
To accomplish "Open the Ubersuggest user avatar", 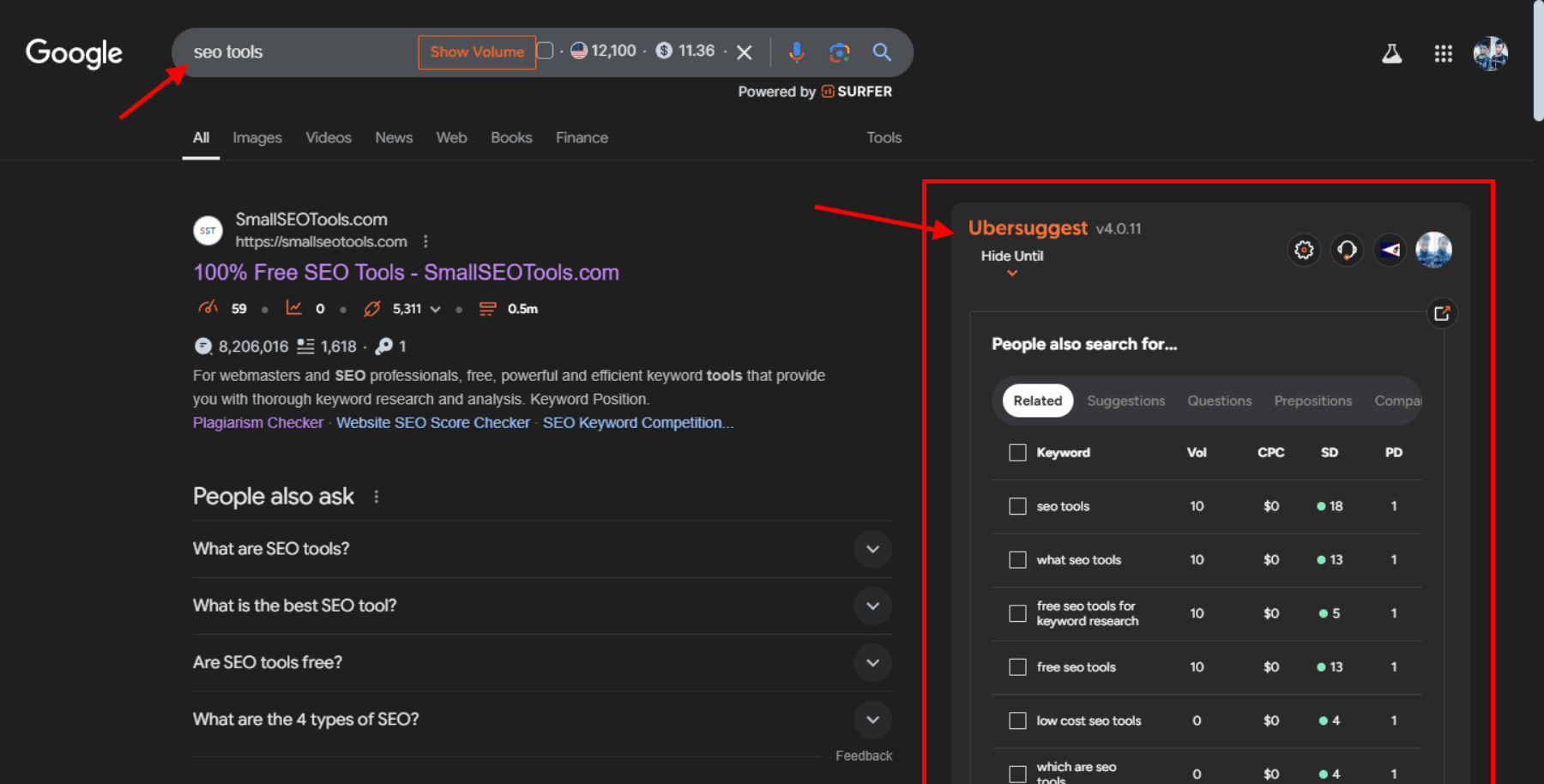I will 1433,250.
